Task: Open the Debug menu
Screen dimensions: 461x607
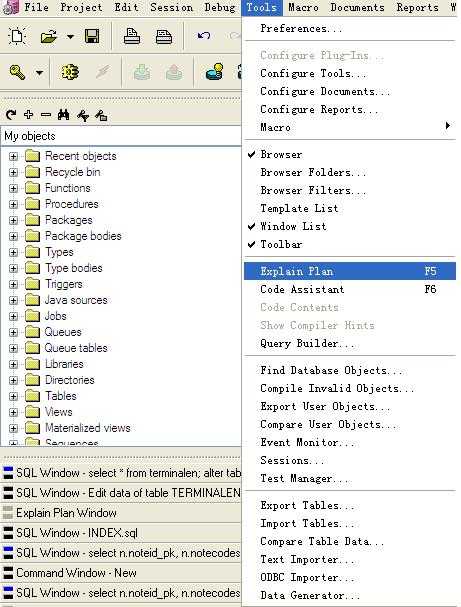Action: 219,7
